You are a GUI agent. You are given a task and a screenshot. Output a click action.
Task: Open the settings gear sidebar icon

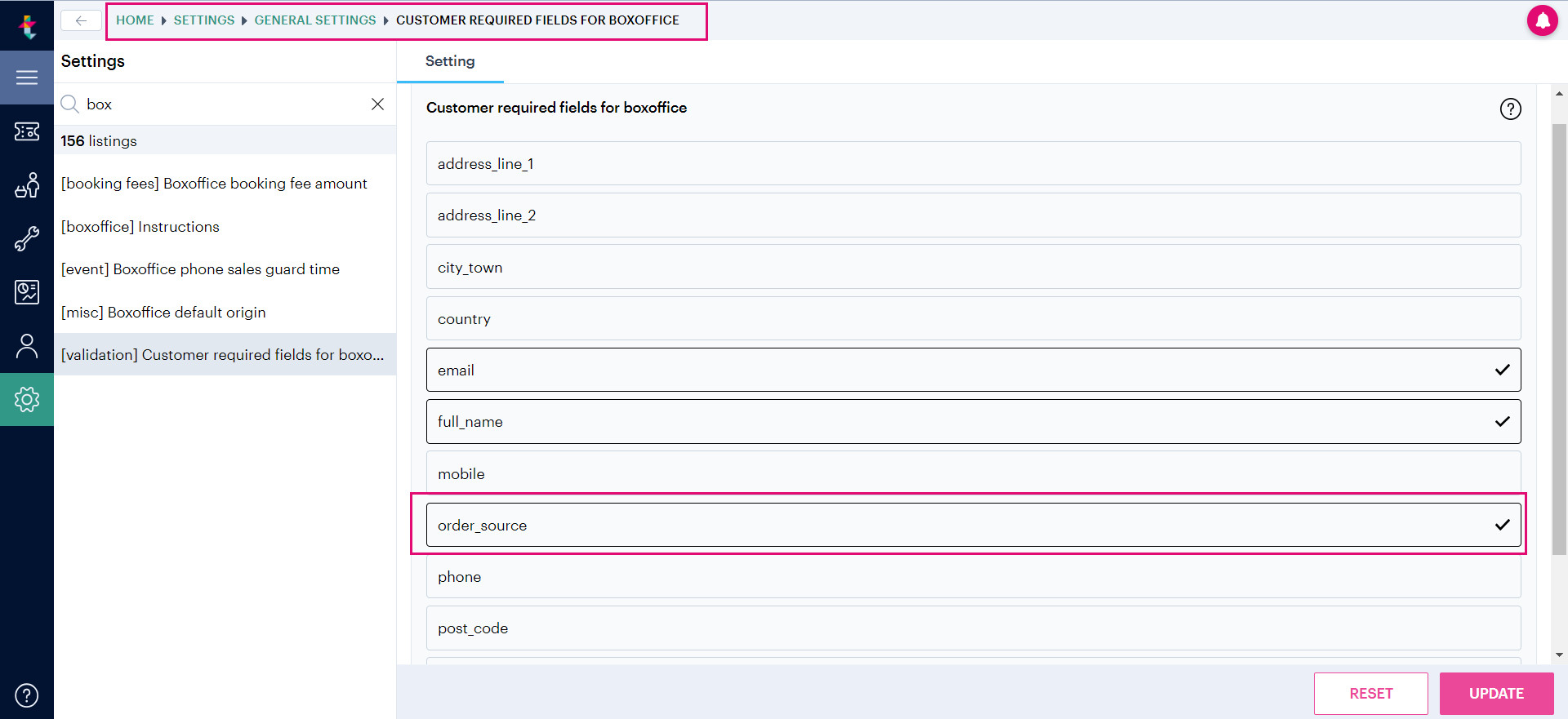(x=27, y=399)
